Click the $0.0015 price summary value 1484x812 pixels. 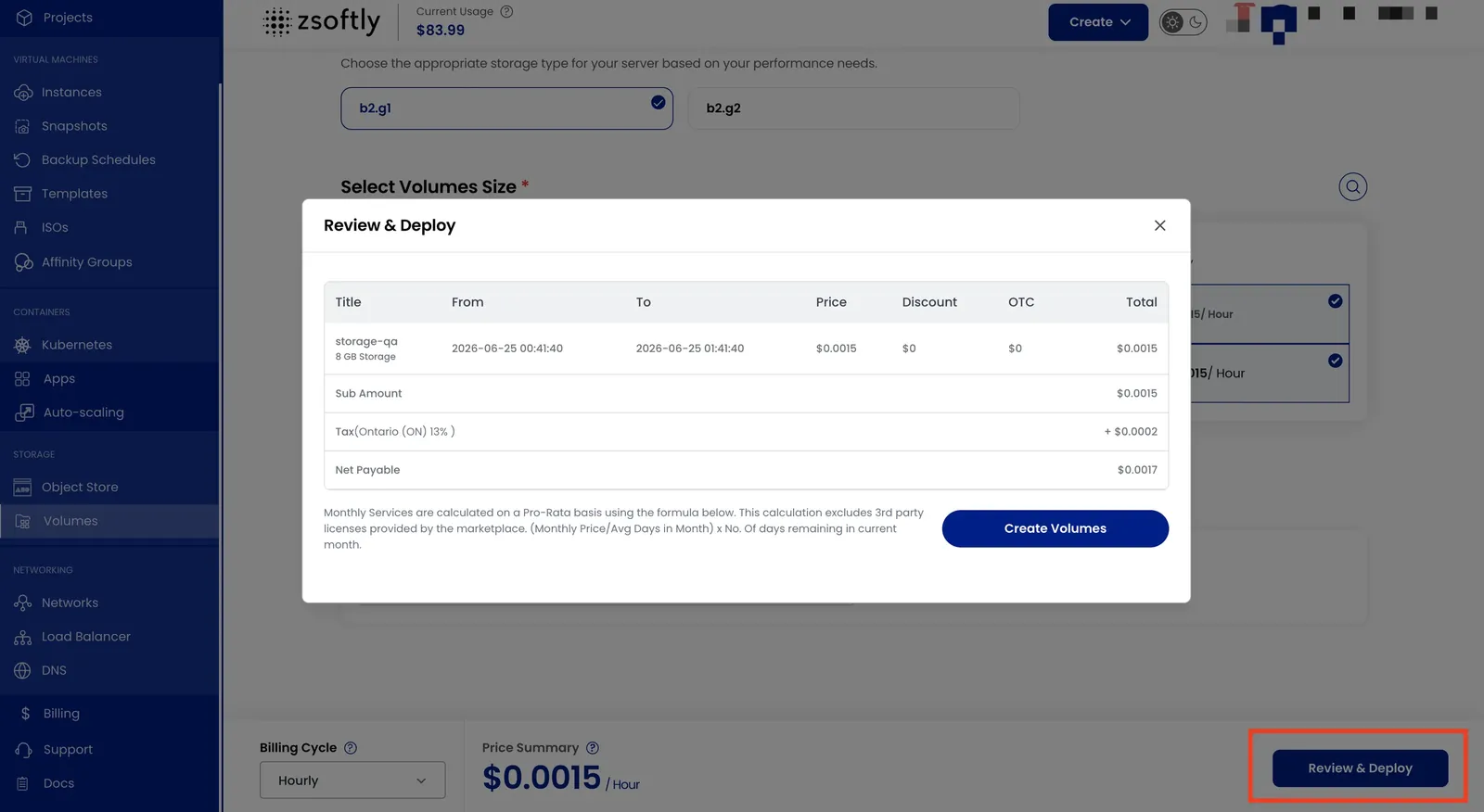point(542,778)
